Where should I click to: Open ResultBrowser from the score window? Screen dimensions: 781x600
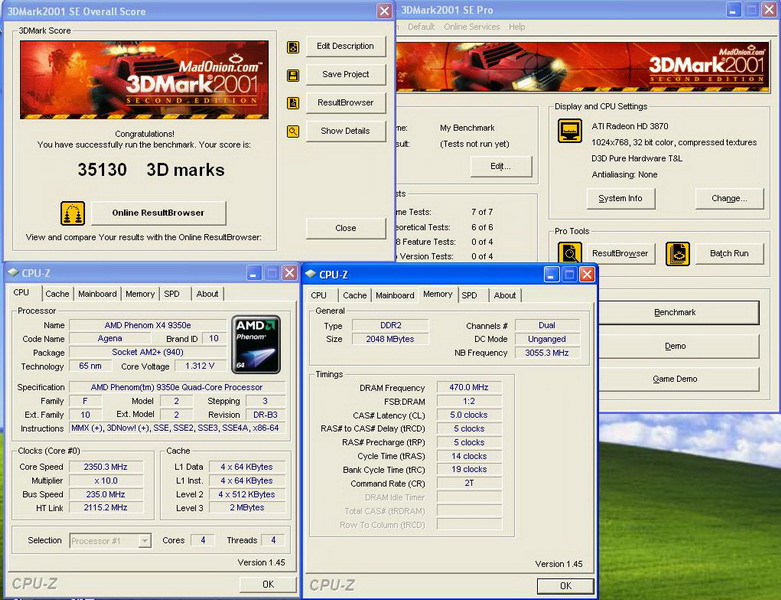pos(346,103)
